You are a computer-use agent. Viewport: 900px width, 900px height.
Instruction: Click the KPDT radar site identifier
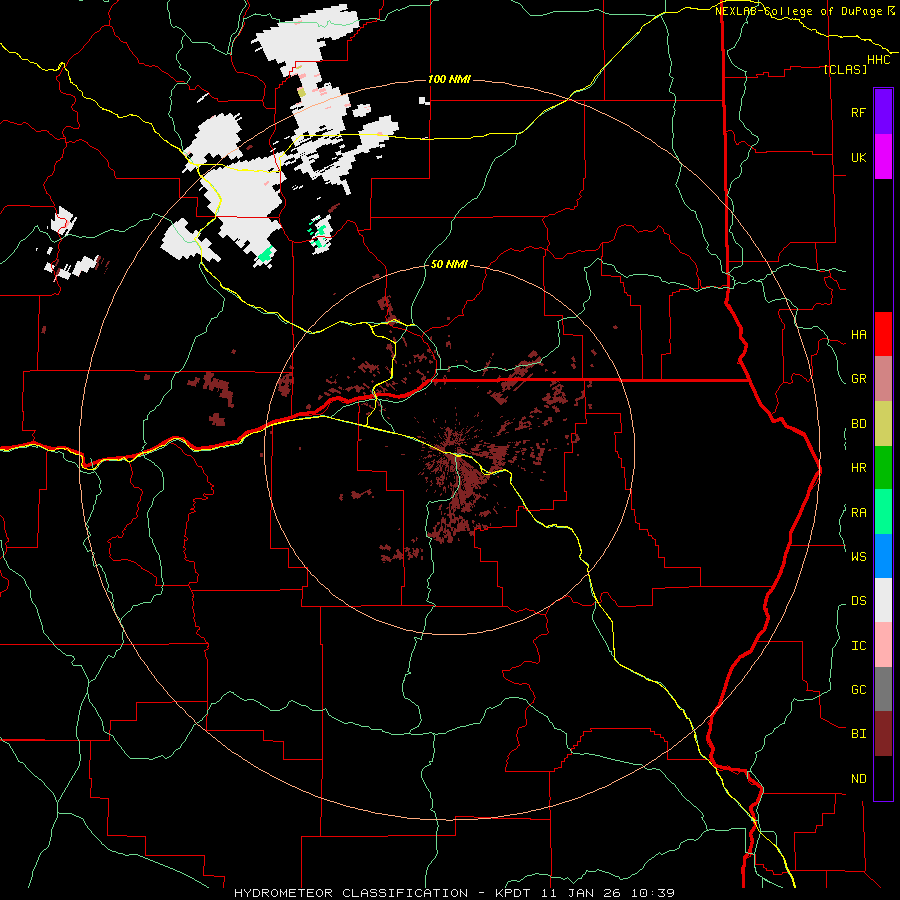pyautogui.click(x=514, y=893)
